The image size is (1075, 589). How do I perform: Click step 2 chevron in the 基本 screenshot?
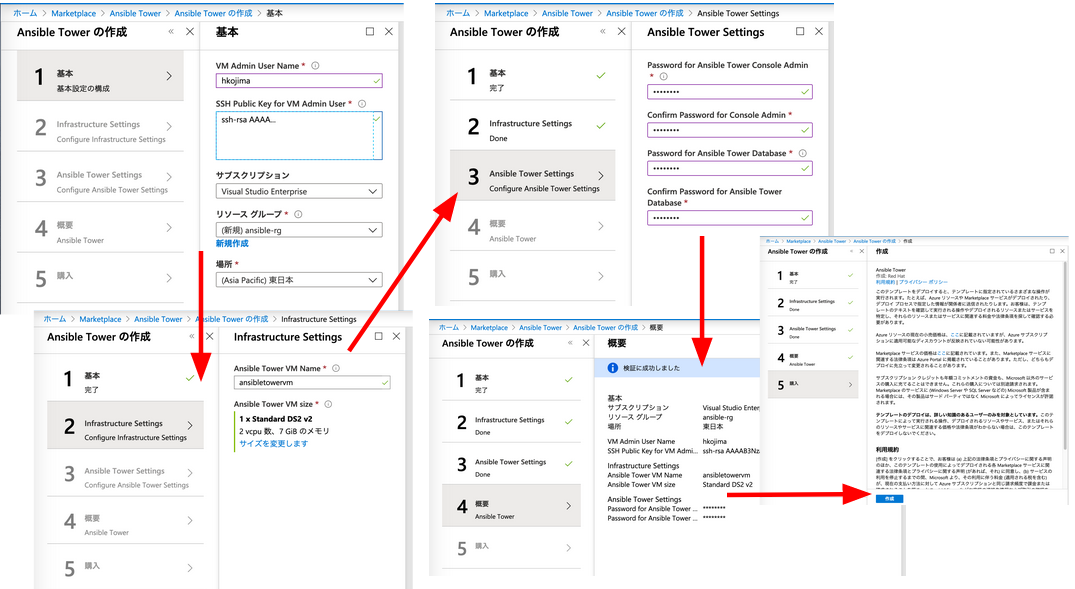point(169,126)
